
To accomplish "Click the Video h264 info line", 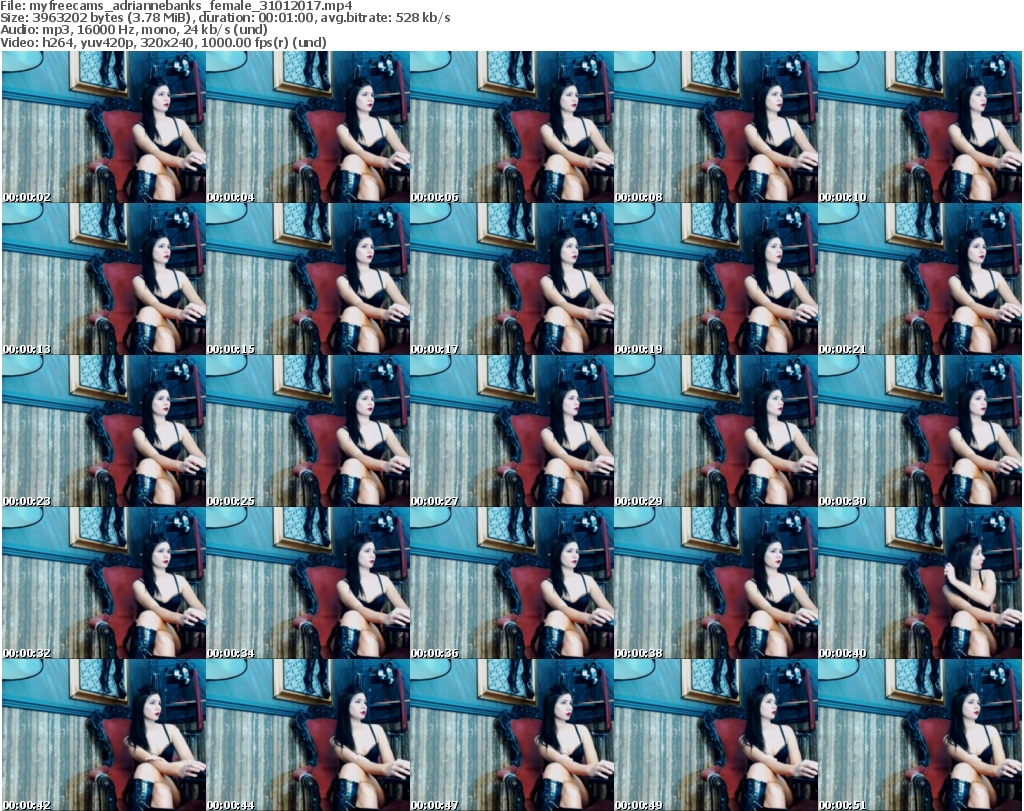I will (163, 42).
